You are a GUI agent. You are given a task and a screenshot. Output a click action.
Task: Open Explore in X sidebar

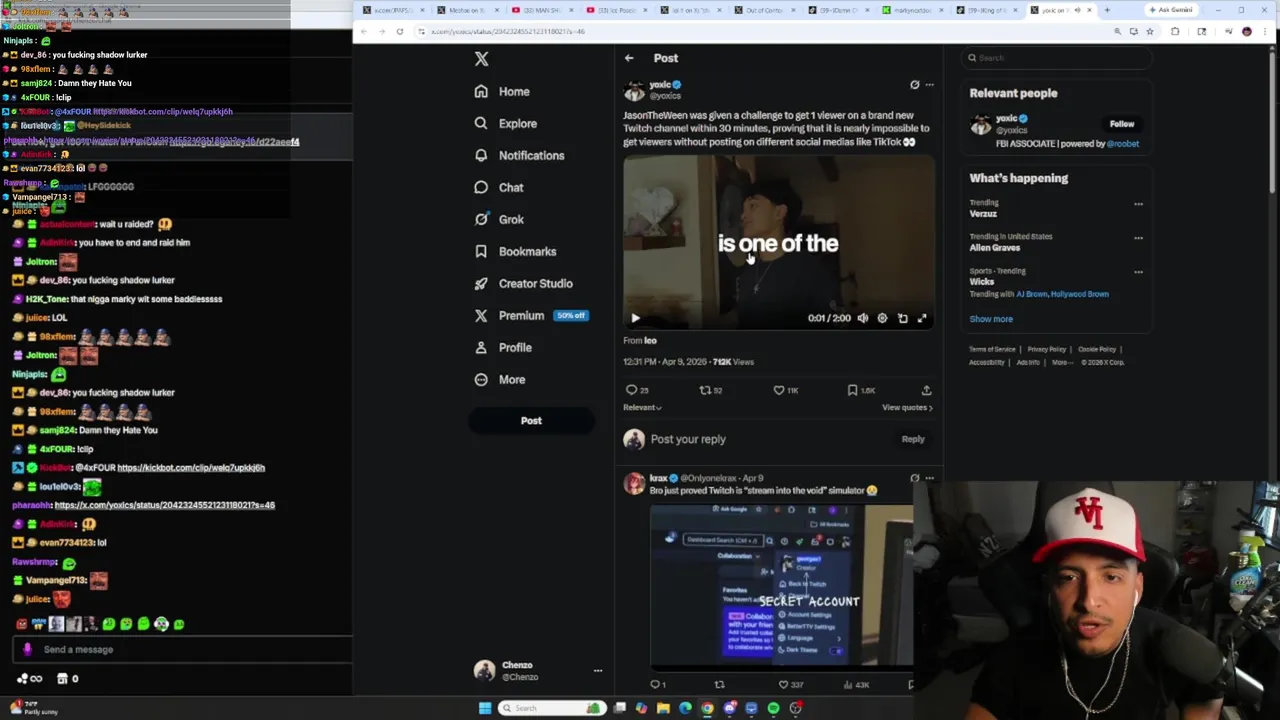coord(505,123)
